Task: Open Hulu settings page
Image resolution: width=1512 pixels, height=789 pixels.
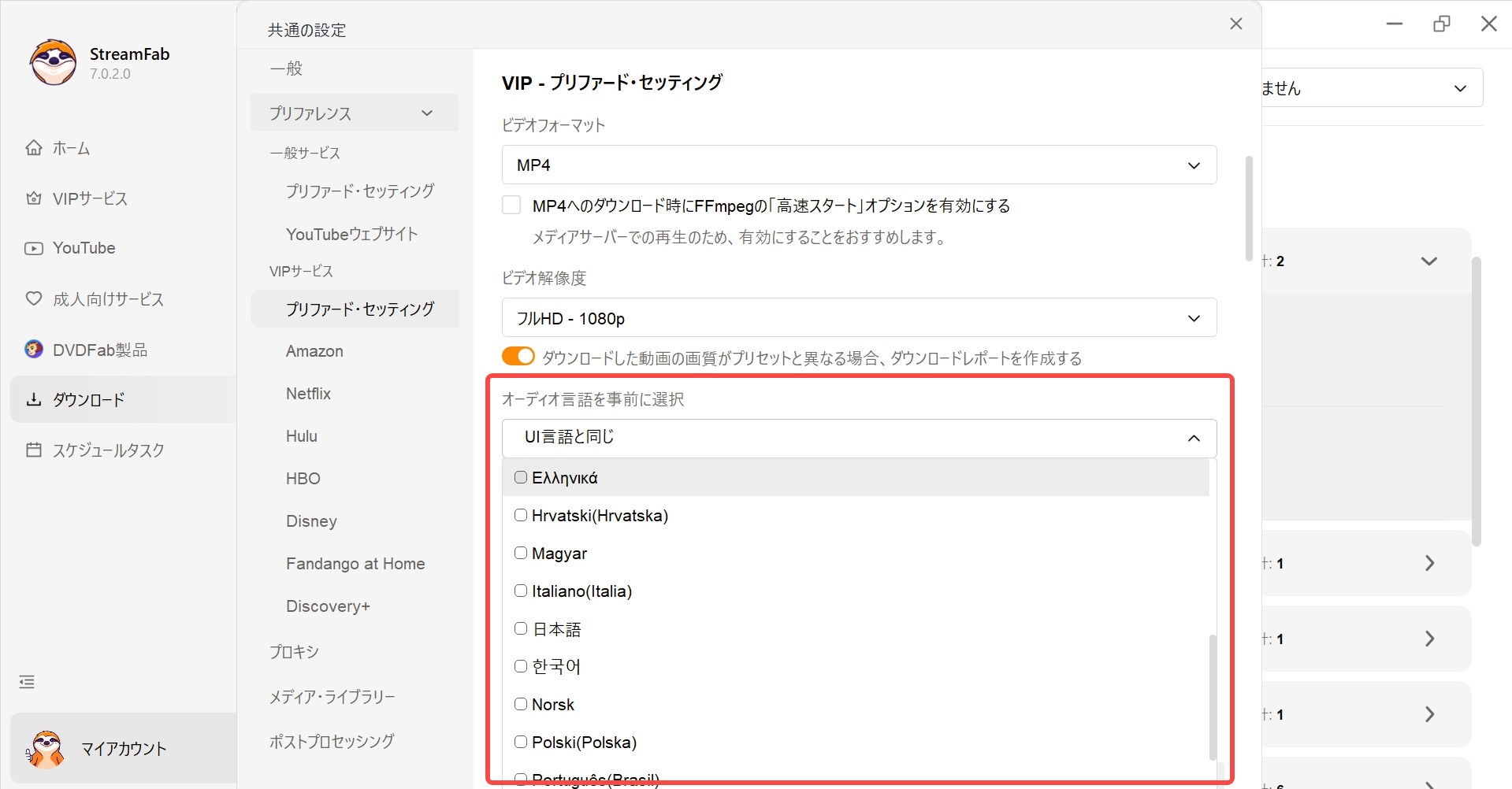Action: click(x=302, y=436)
